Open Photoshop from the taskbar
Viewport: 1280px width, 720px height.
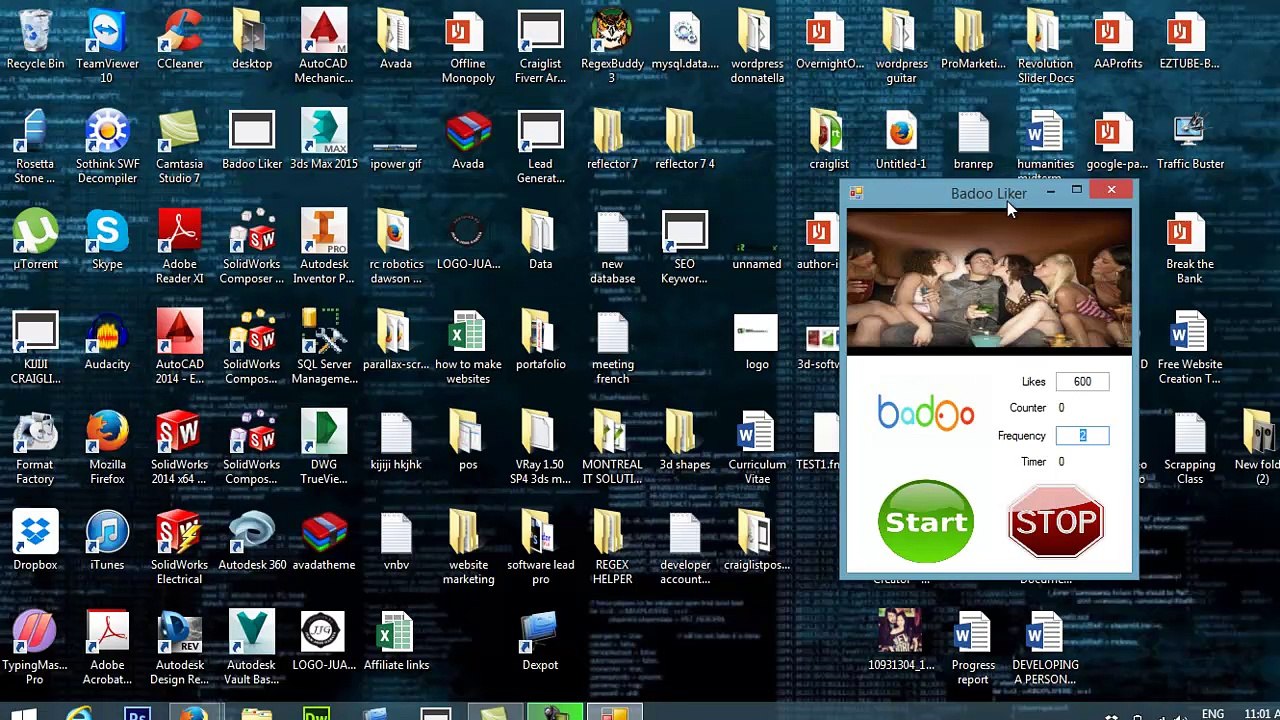pyautogui.click(x=137, y=713)
